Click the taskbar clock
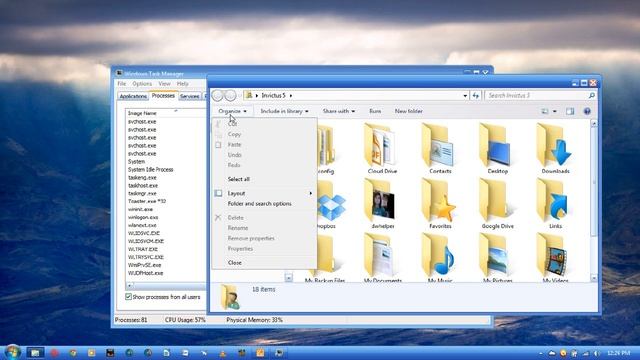Image resolution: width=640 pixels, height=360 pixels. coord(618,353)
